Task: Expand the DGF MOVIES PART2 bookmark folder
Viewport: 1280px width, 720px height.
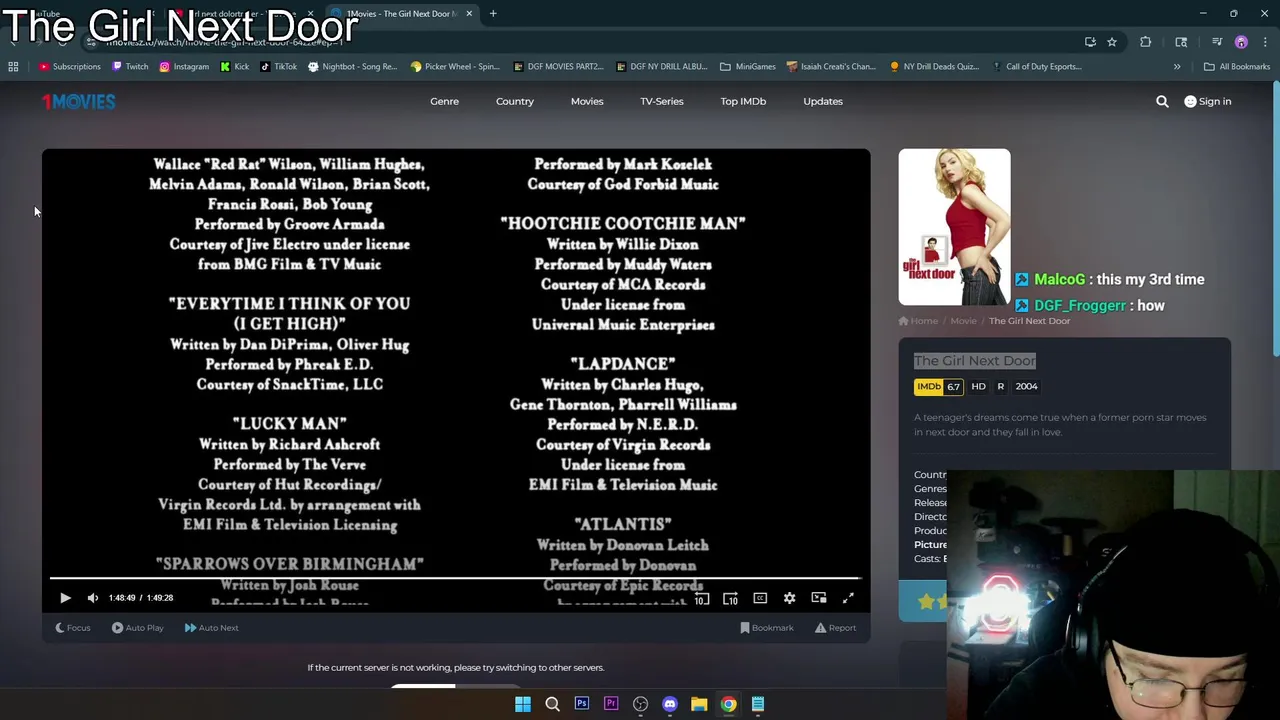Action: point(559,67)
